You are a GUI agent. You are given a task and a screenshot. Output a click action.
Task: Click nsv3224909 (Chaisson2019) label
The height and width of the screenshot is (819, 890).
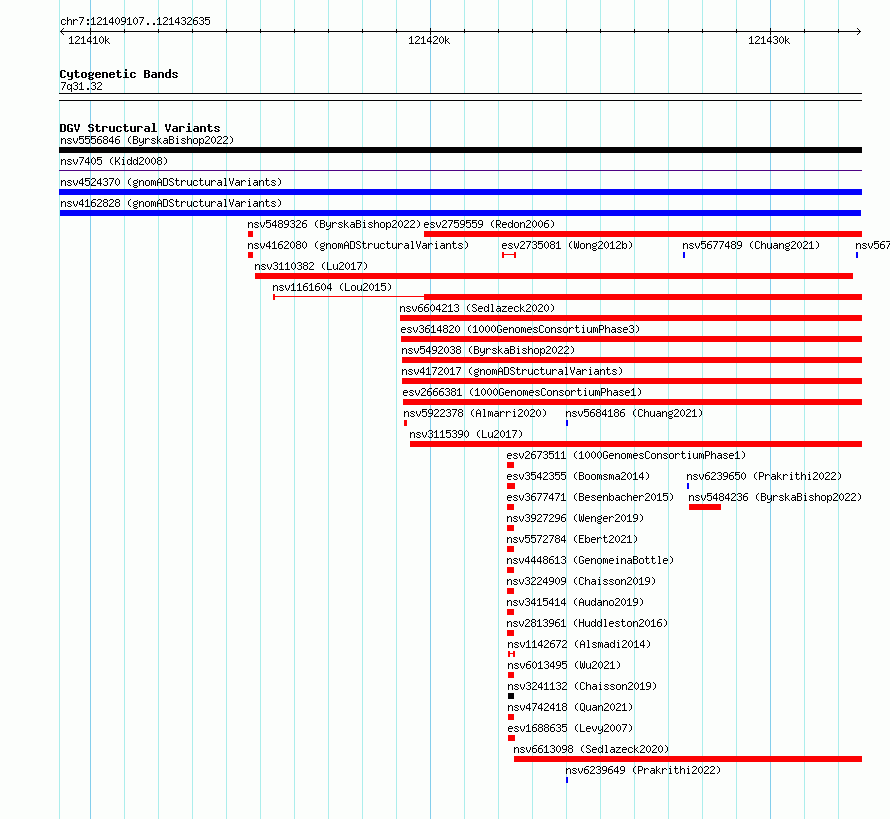(x=581, y=581)
